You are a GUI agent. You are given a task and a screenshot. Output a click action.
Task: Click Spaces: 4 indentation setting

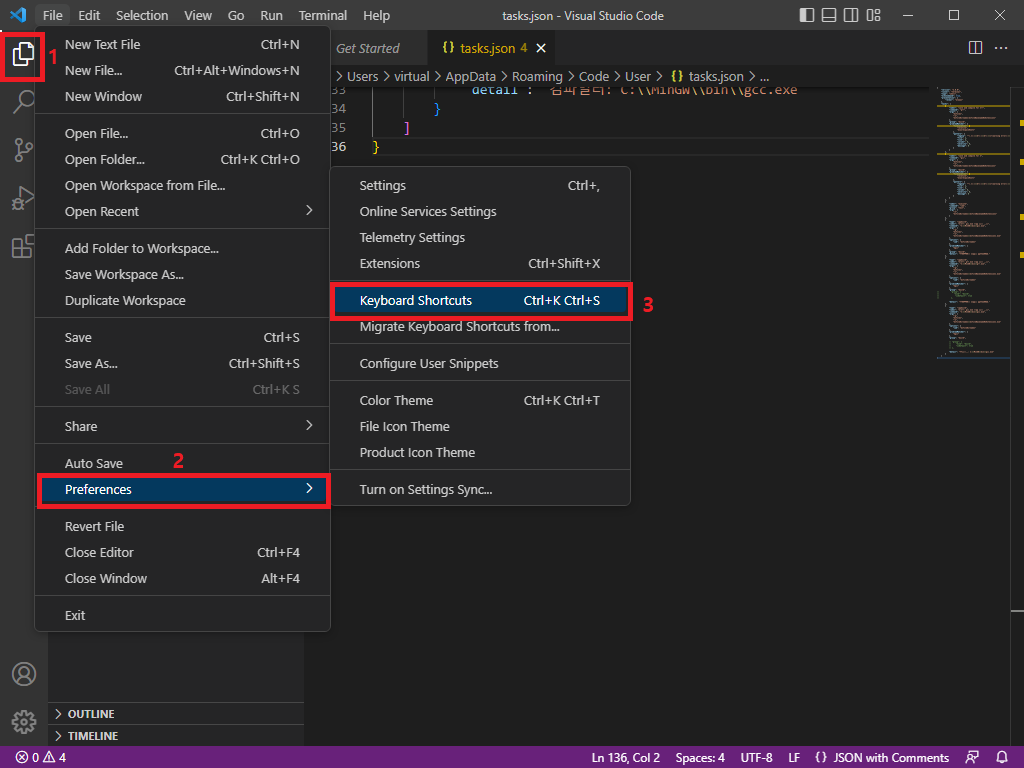tap(700, 758)
